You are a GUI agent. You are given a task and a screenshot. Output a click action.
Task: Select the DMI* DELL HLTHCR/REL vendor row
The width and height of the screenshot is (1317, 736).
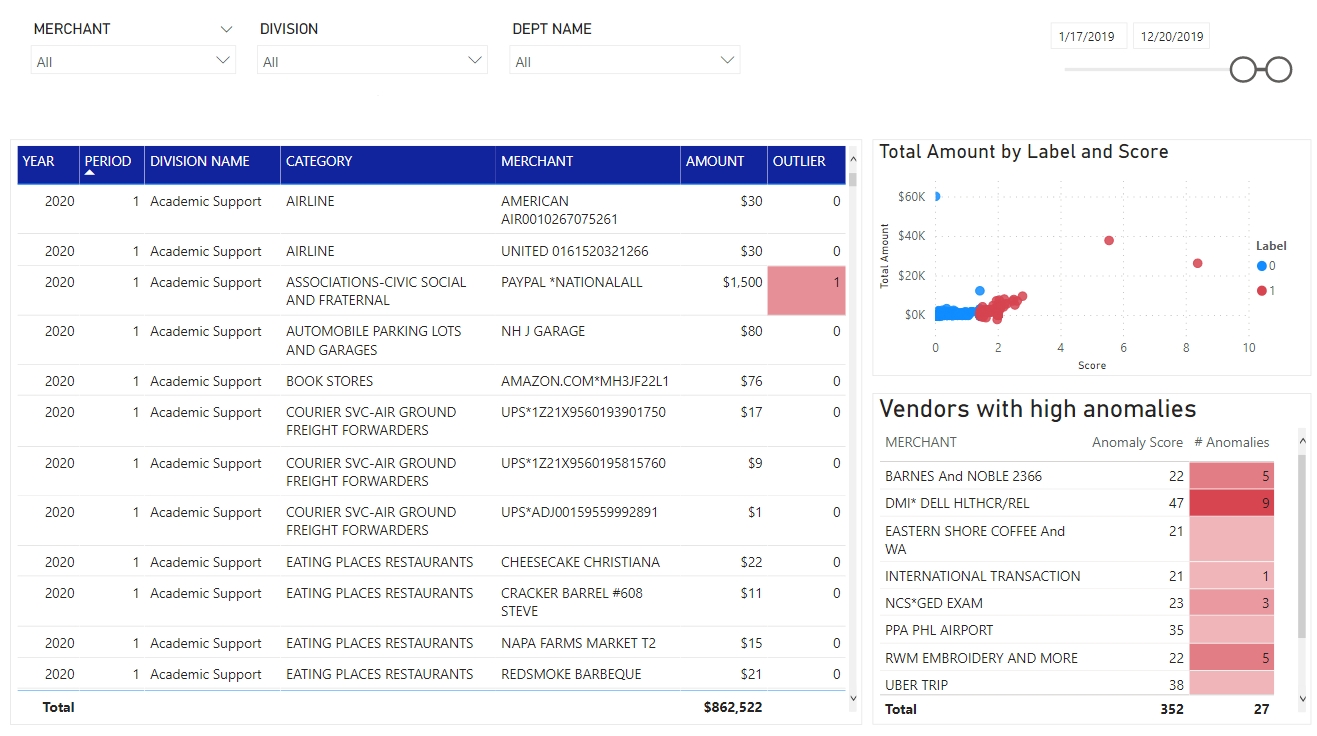point(957,503)
